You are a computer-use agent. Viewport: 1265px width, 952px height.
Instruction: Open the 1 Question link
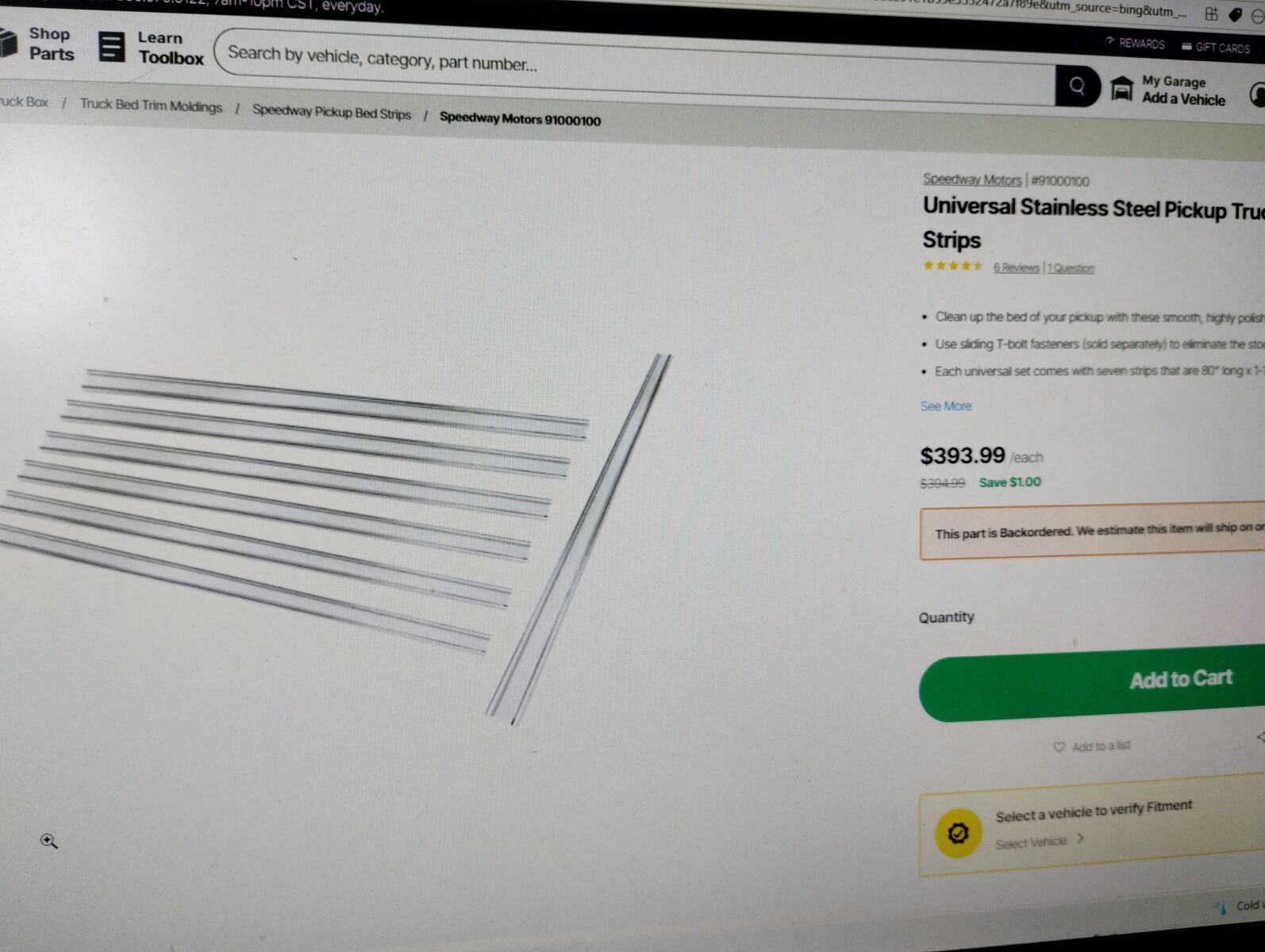coord(1071,269)
